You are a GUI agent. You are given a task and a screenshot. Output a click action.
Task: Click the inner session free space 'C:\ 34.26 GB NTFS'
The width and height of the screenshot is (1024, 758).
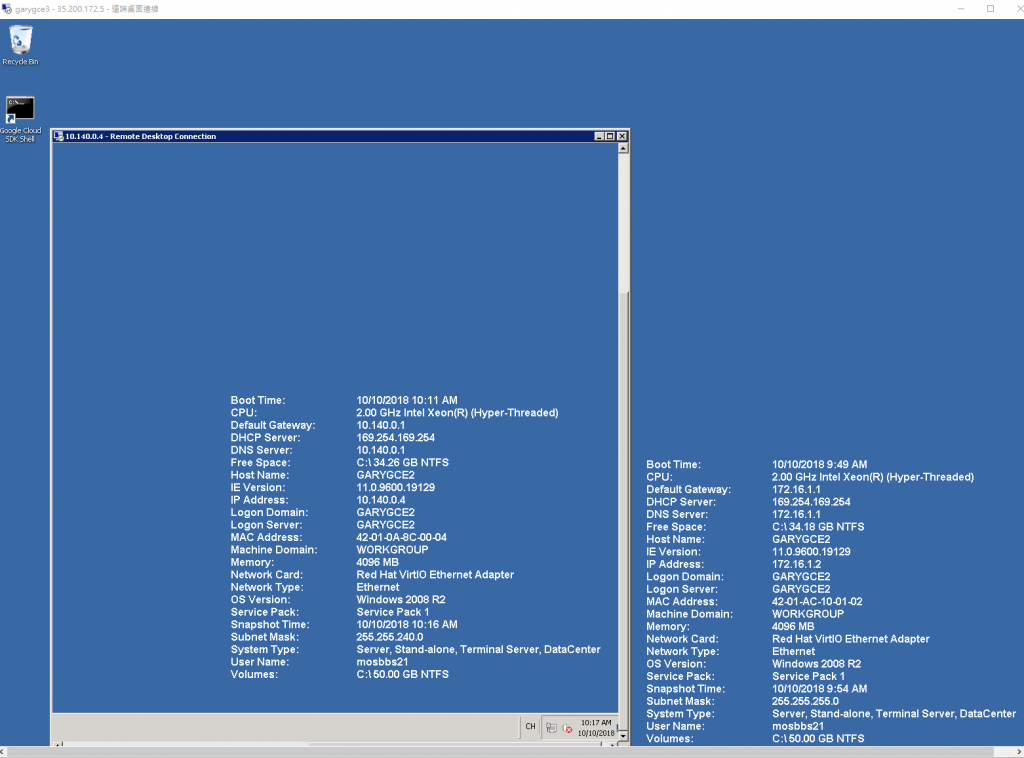pyautogui.click(x=402, y=462)
